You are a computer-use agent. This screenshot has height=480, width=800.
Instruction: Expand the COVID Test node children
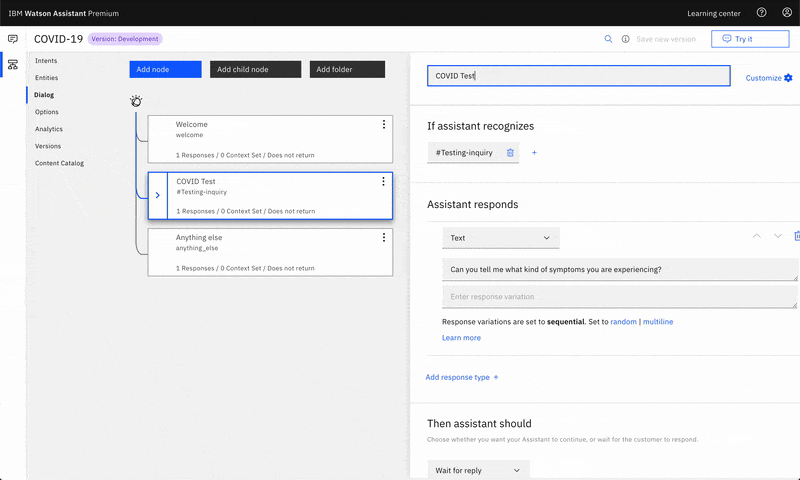point(158,195)
